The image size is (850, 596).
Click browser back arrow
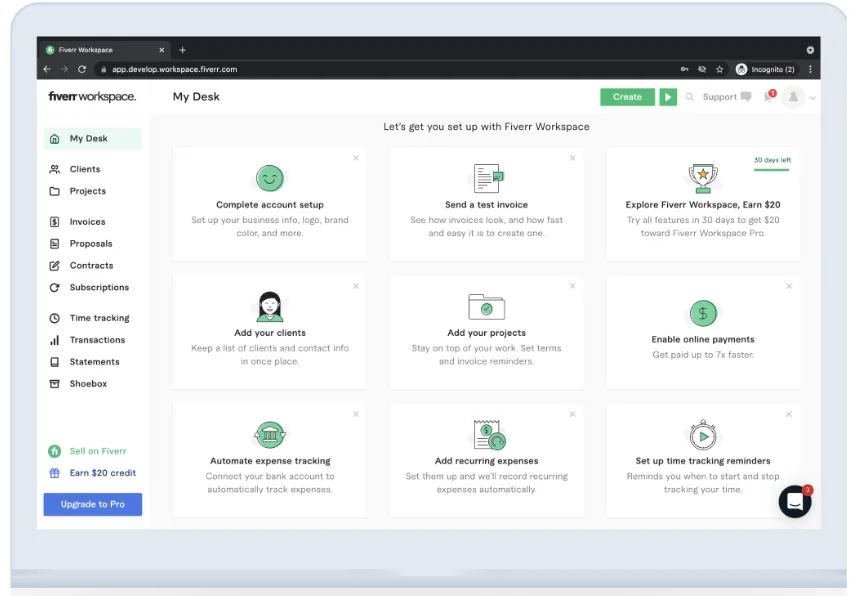47,69
